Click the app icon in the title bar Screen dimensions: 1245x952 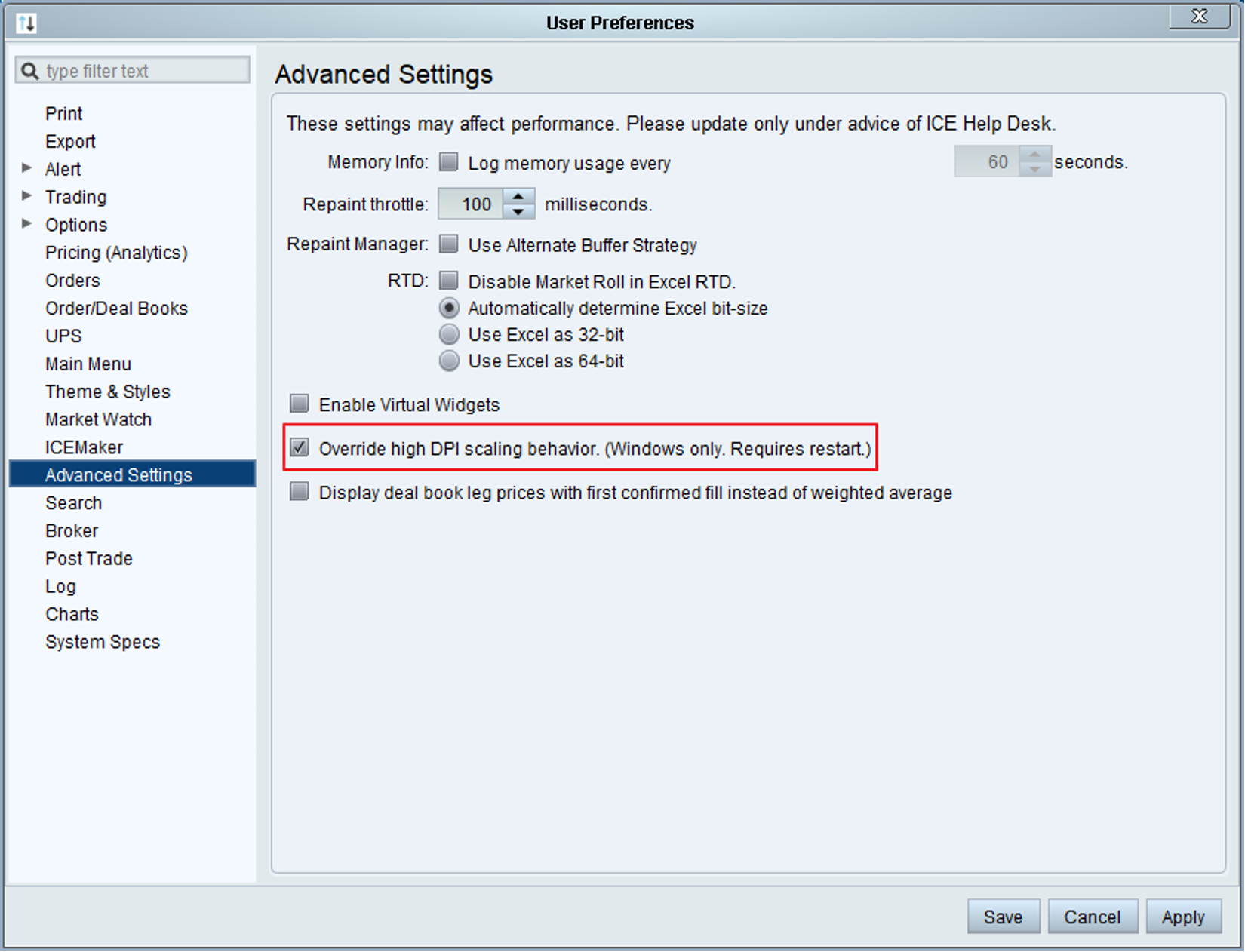(26, 23)
